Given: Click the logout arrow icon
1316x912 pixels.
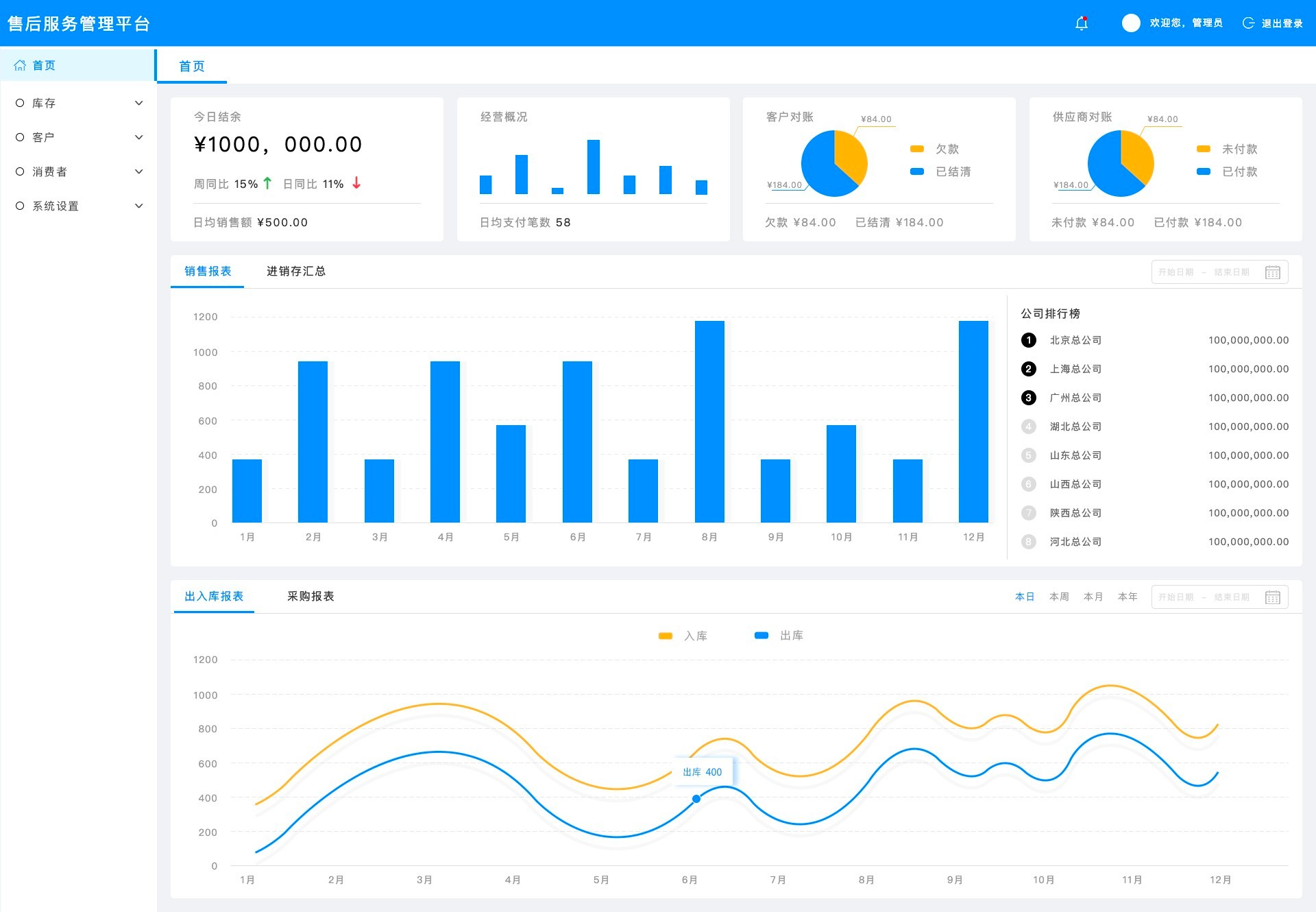Looking at the screenshot, I should pyautogui.click(x=1248, y=23).
